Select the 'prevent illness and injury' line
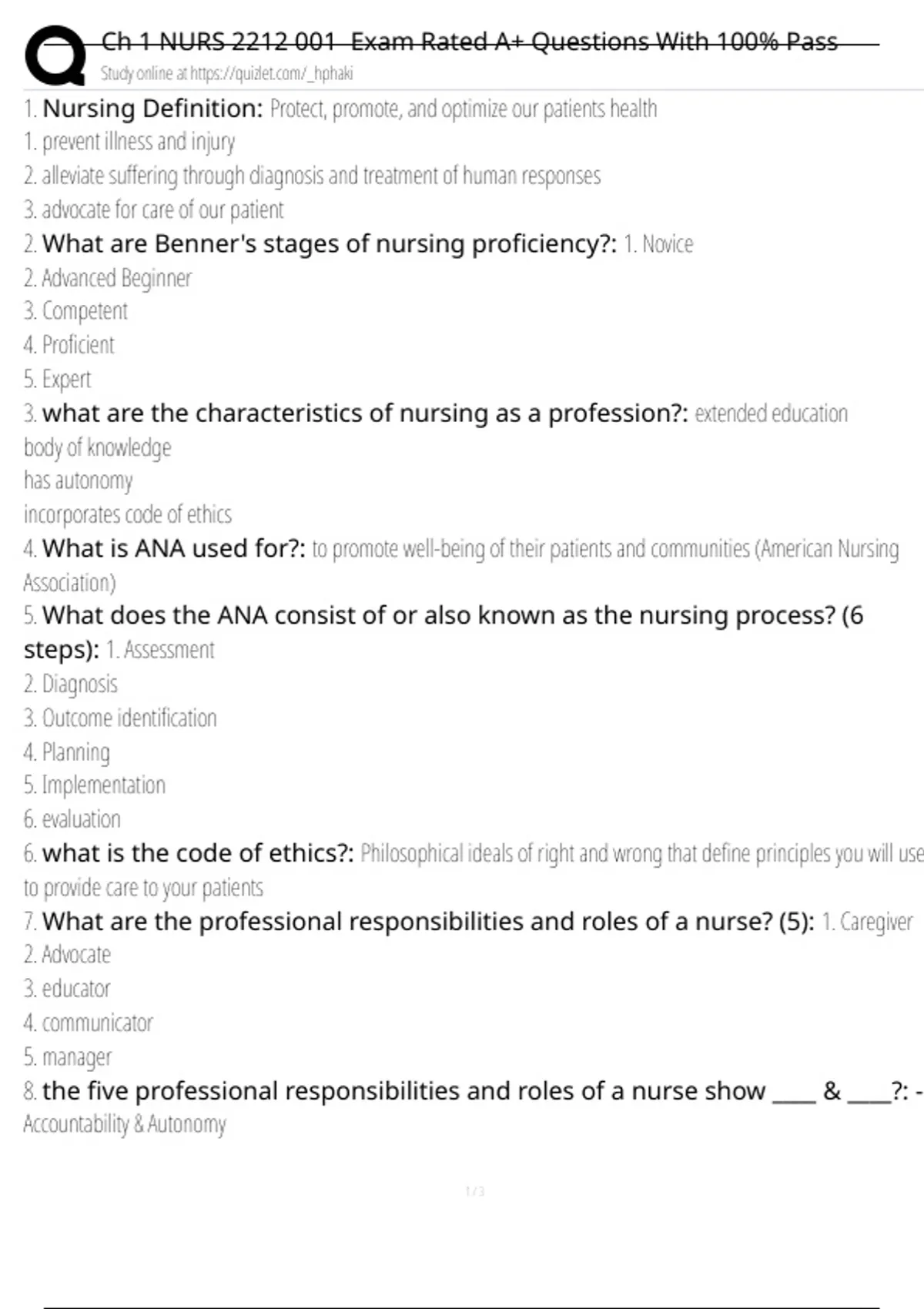Image resolution: width=924 pixels, height=1309 pixels. (x=129, y=142)
